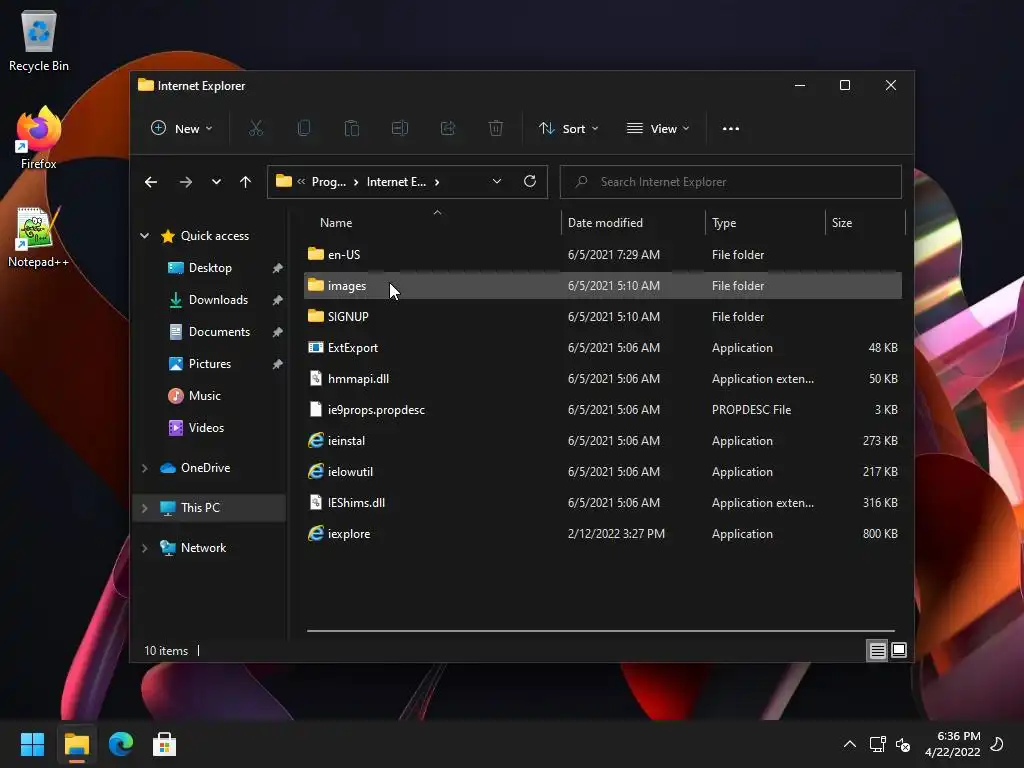Expand the Network tree node
The width and height of the screenshot is (1024, 768).
point(144,548)
